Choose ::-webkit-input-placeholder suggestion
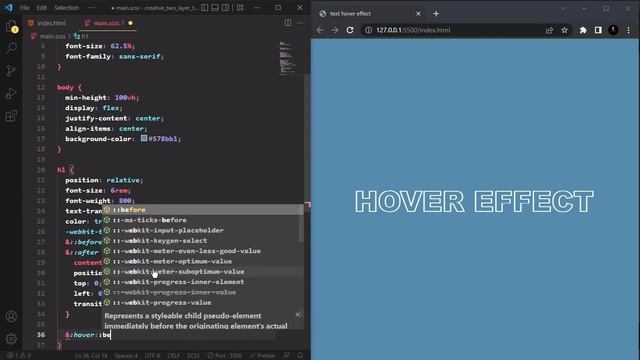The image size is (640, 360). coord(202,230)
